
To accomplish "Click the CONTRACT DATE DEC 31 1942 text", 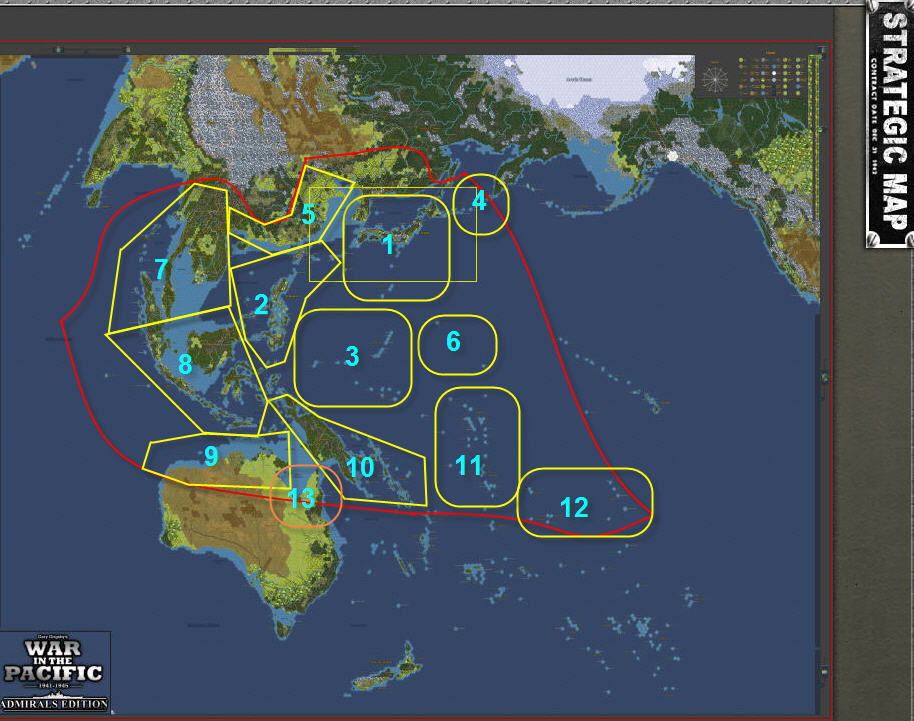I will coord(874,115).
